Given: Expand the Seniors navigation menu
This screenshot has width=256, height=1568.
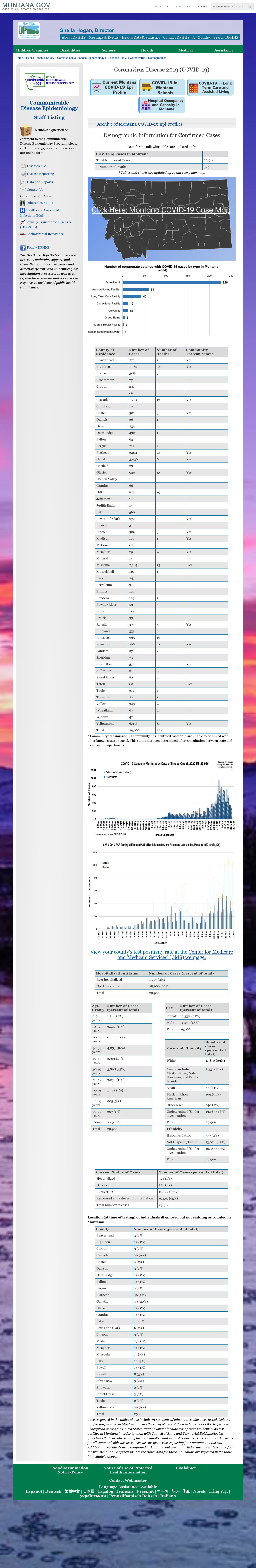Looking at the screenshot, I should 109,50.
